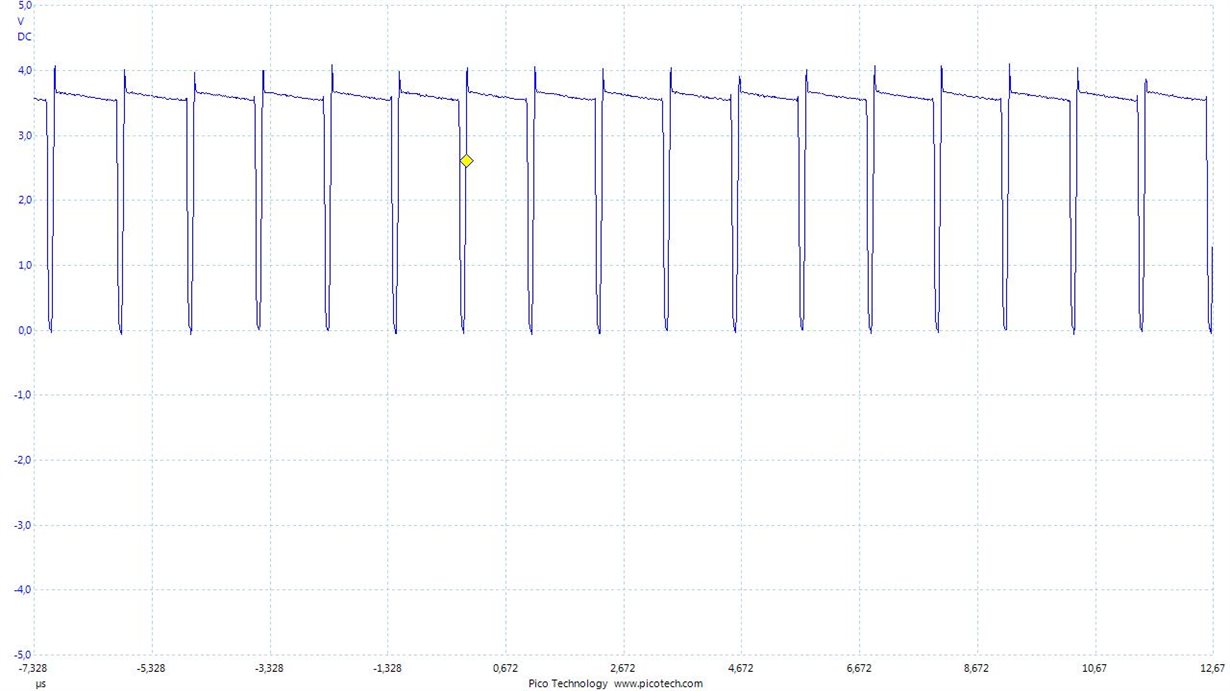The height and width of the screenshot is (691, 1230).
Task: Click the -1,0 voltage axis label
Action: [23, 395]
